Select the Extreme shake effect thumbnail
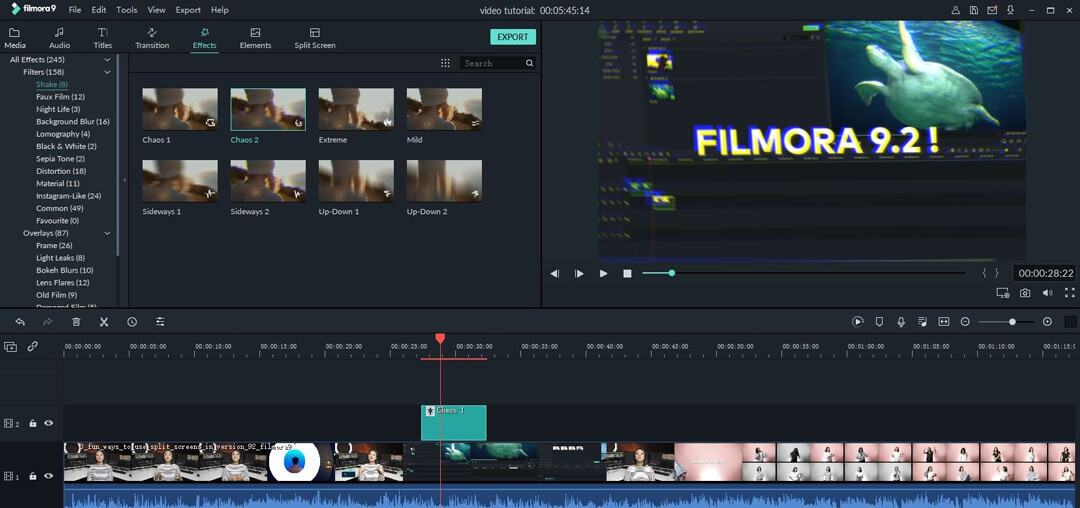Viewport: 1080px width, 508px height. coord(356,110)
